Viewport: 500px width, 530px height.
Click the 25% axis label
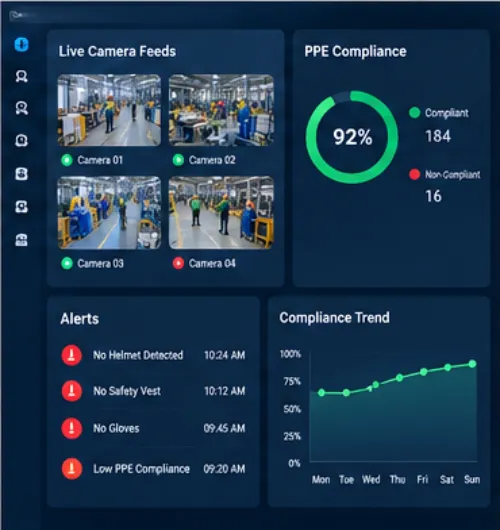point(292,436)
